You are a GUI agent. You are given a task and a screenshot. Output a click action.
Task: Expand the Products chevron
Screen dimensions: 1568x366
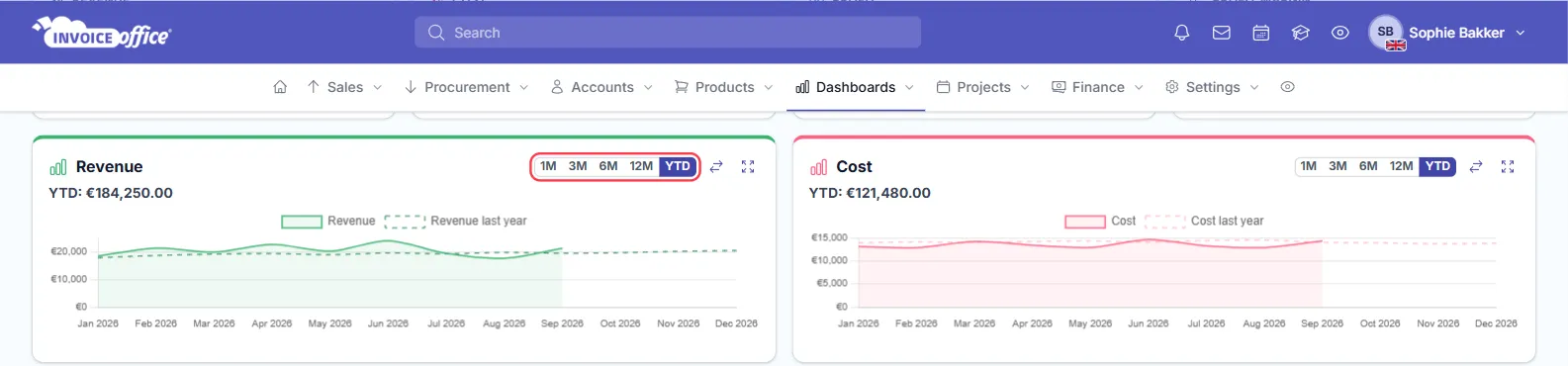[x=768, y=88]
